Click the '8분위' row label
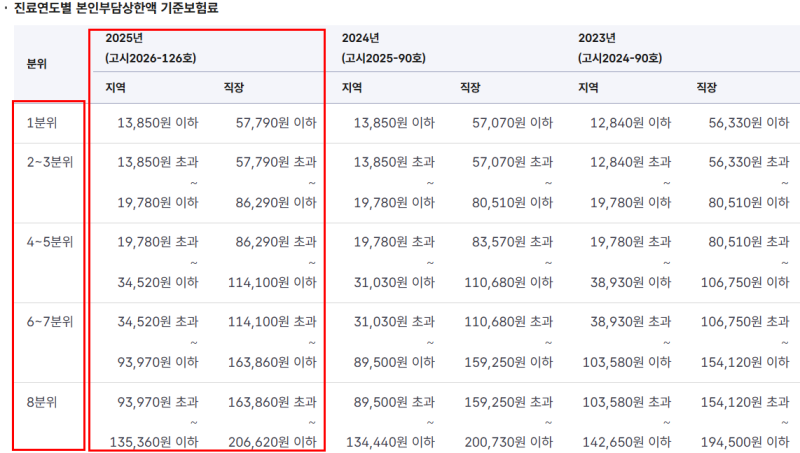 tap(42, 402)
